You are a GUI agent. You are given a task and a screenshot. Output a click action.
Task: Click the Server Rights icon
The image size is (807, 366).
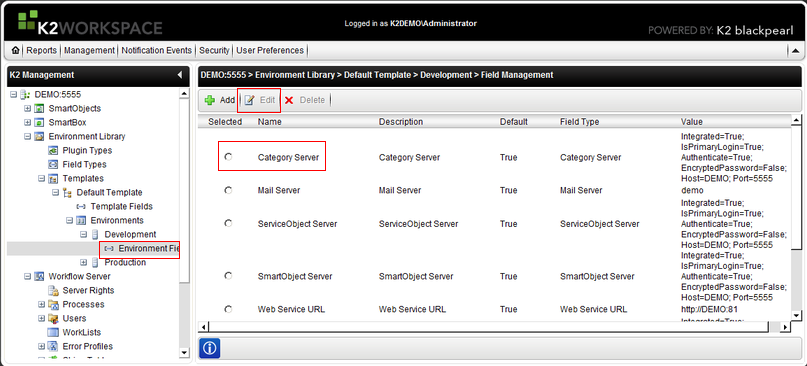(x=53, y=291)
